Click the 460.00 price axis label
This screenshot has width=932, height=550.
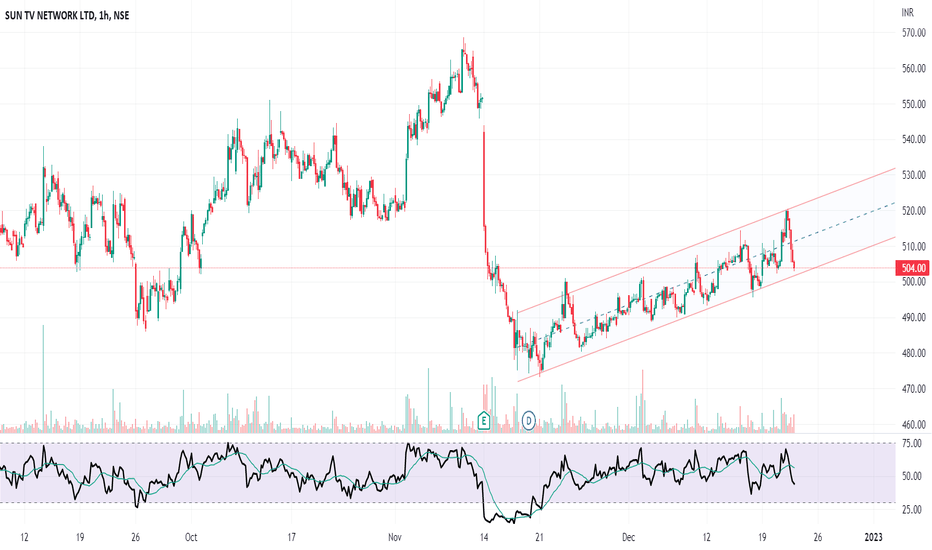[914, 425]
